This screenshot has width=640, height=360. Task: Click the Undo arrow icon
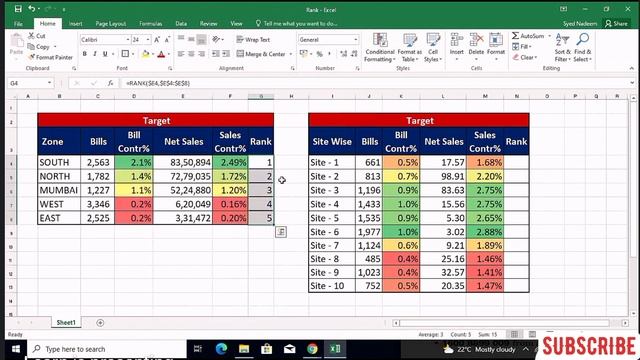coord(31,9)
